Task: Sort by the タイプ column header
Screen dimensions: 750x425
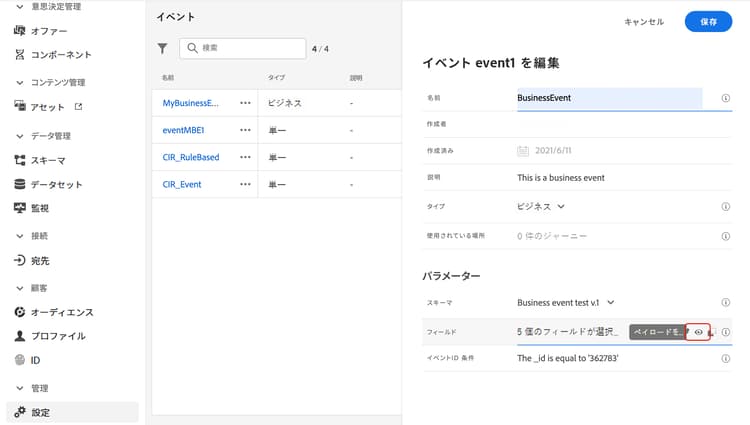Action: point(276,77)
